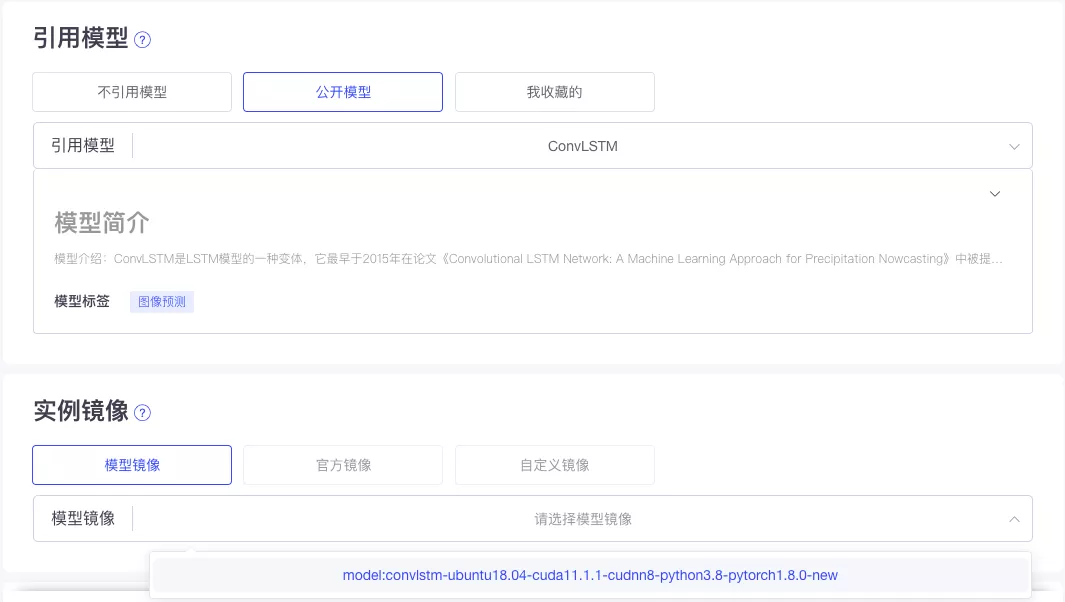Switch to the 自定义镜像 tab

(x=555, y=464)
